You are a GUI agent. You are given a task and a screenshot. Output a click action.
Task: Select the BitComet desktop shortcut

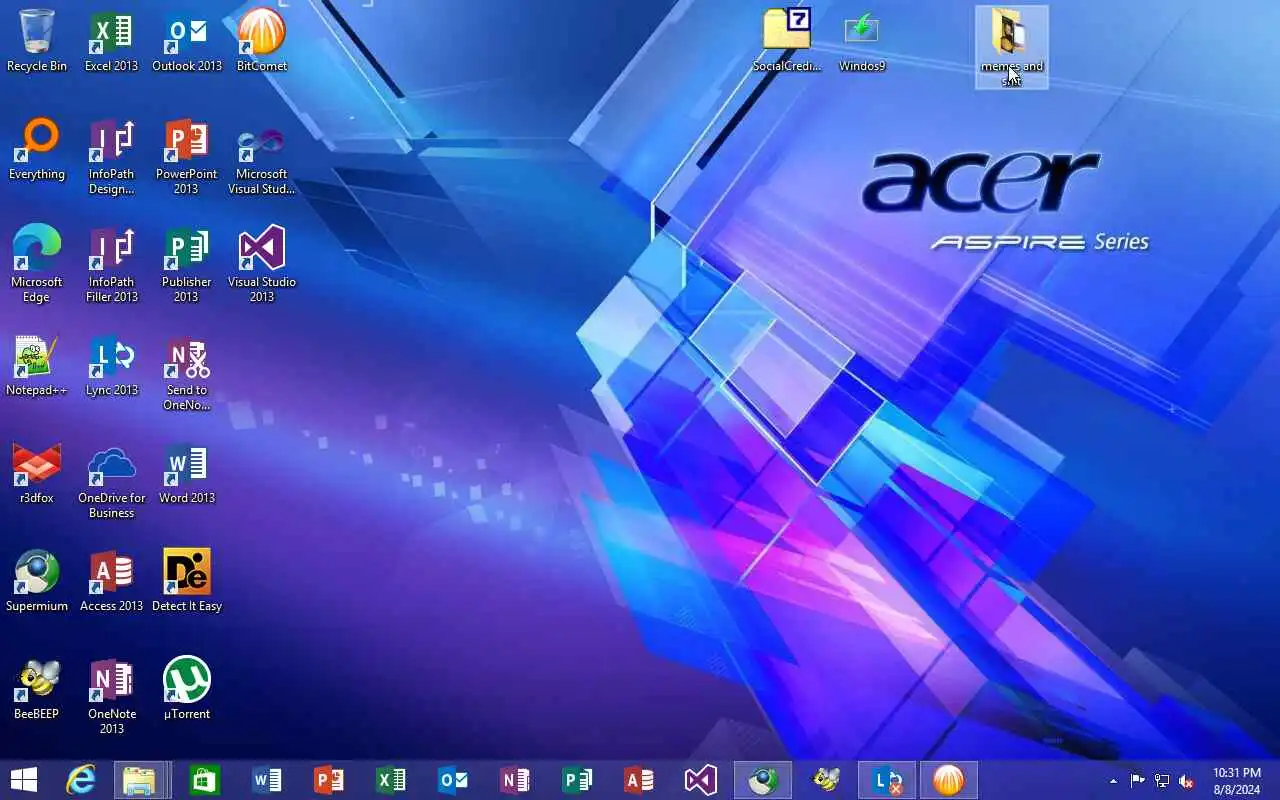[262, 40]
